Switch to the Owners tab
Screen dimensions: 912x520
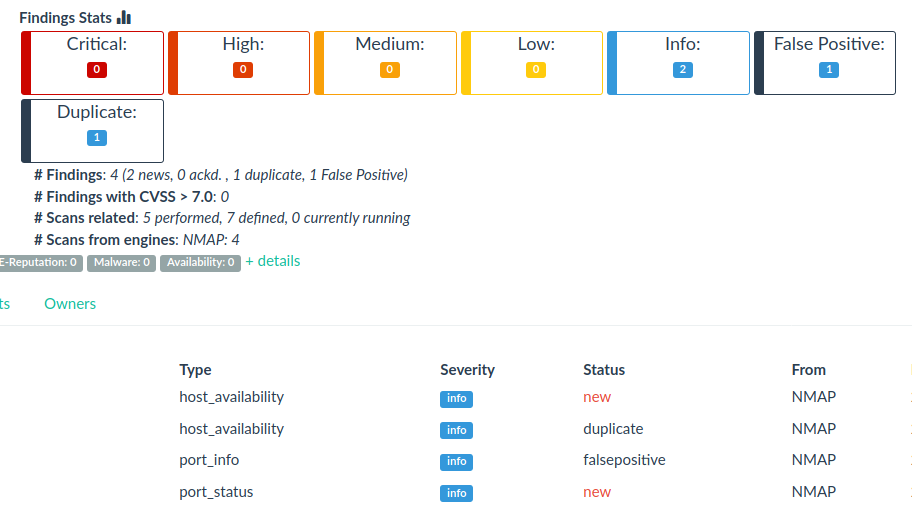(70, 304)
